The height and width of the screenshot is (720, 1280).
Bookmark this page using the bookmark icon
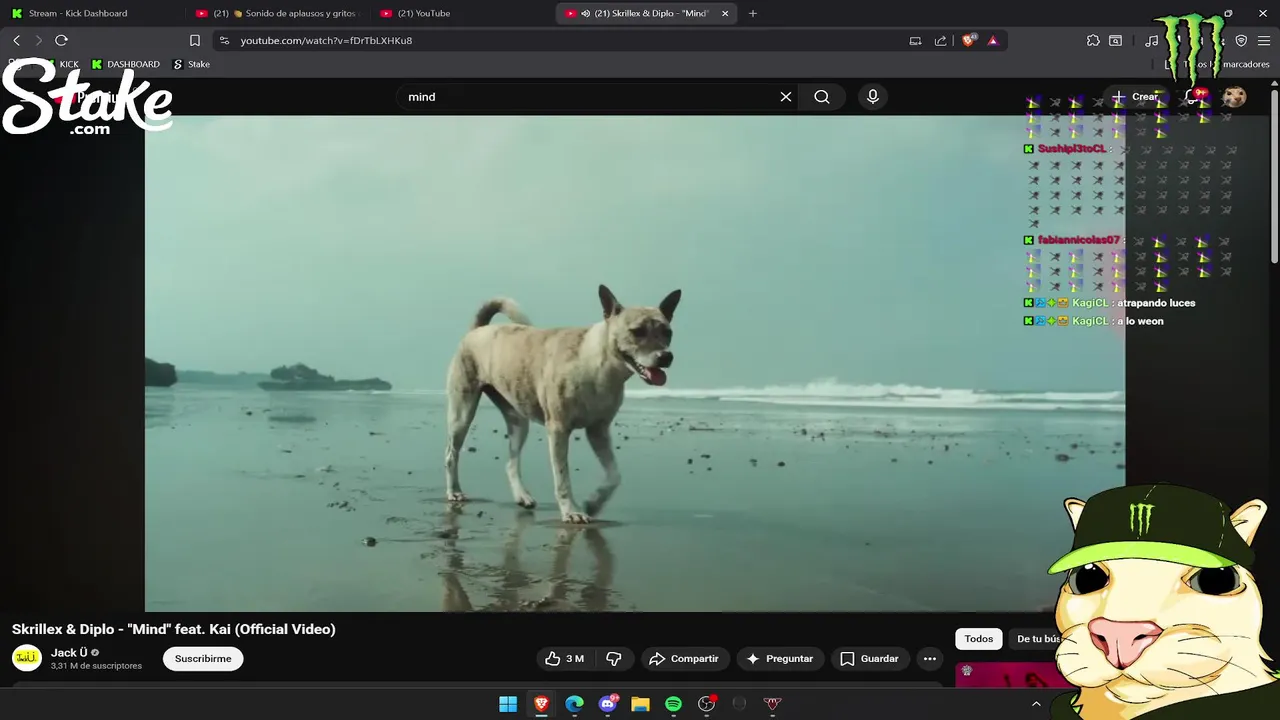pyautogui.click(x=195, y=40)
